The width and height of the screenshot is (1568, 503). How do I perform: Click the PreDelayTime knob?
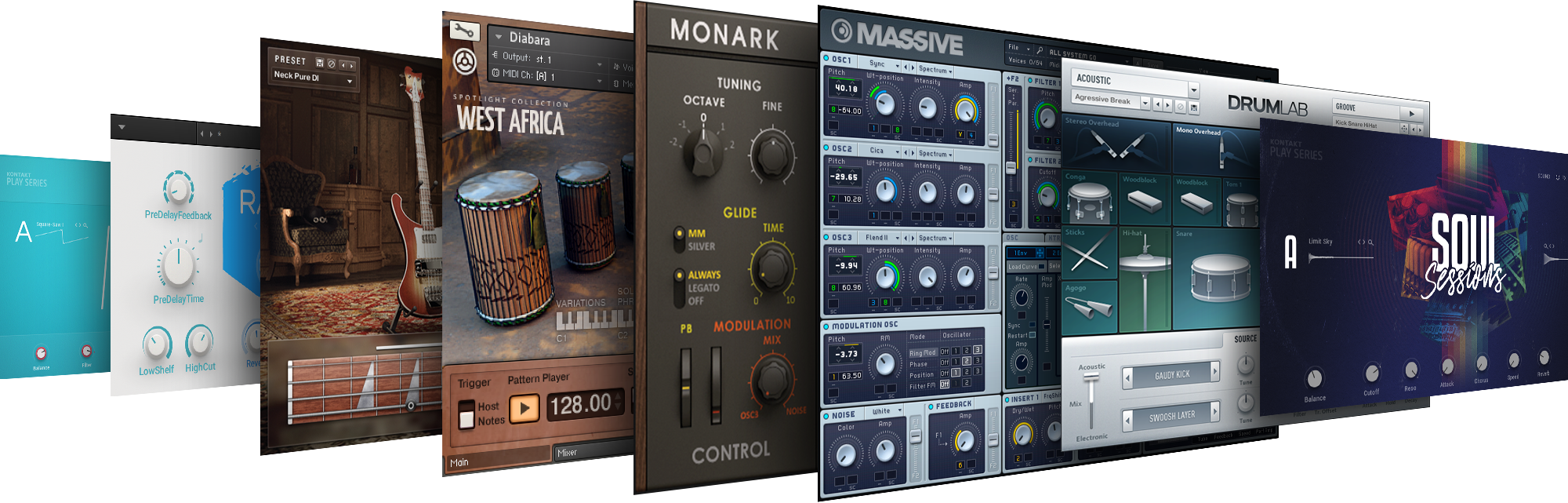pos(178,265)
